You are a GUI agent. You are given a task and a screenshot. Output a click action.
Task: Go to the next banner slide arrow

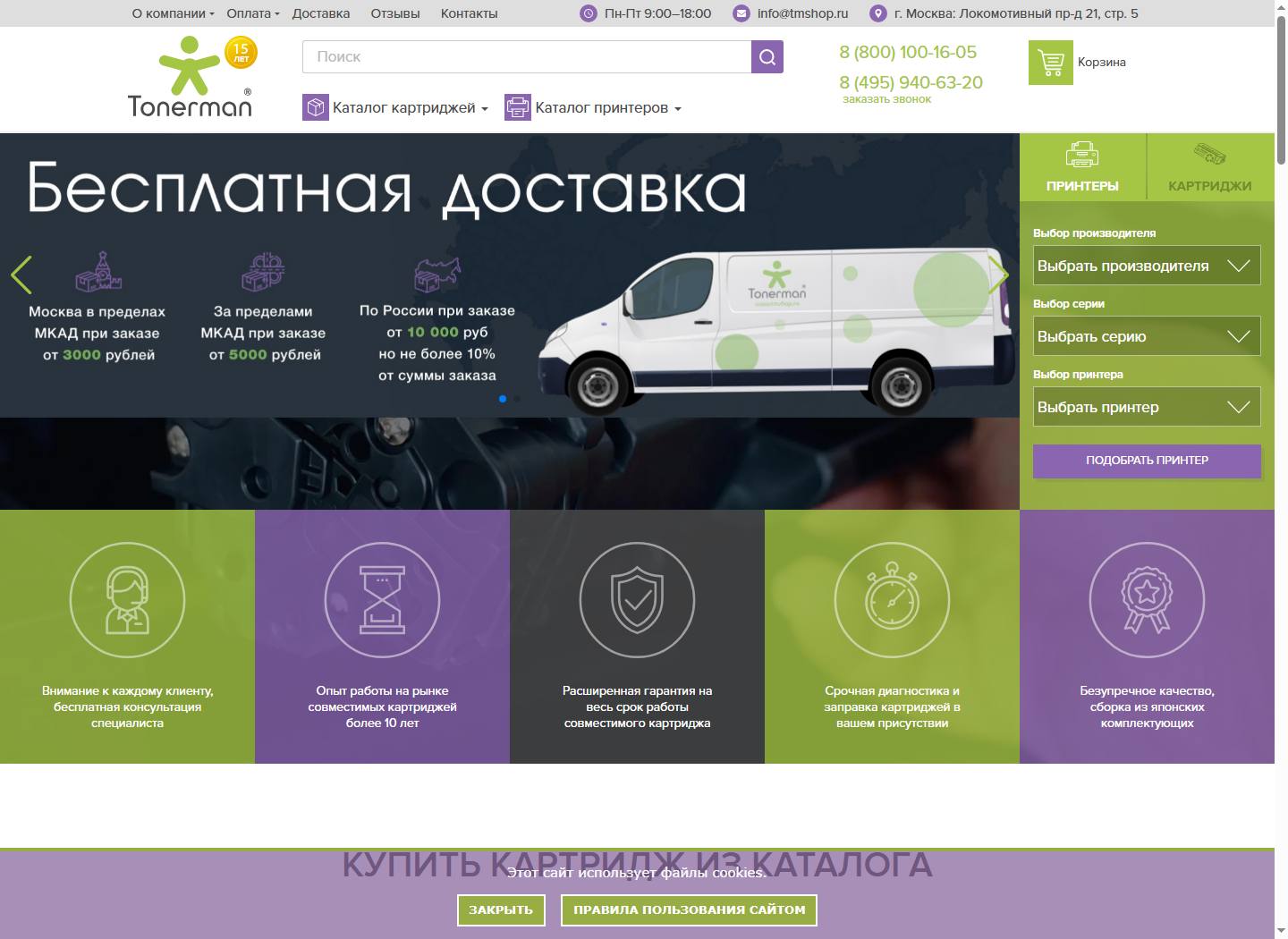click(x=998, y=275)
